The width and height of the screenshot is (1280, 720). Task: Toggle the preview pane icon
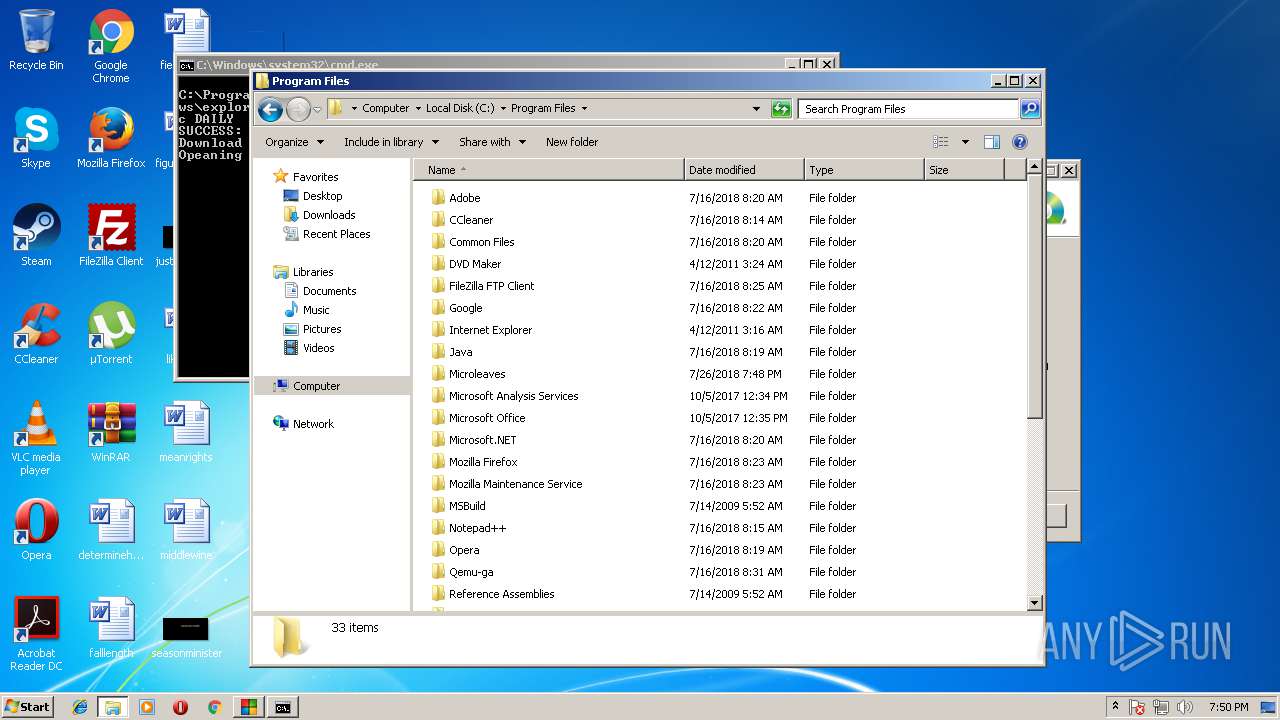coord(992,142)
